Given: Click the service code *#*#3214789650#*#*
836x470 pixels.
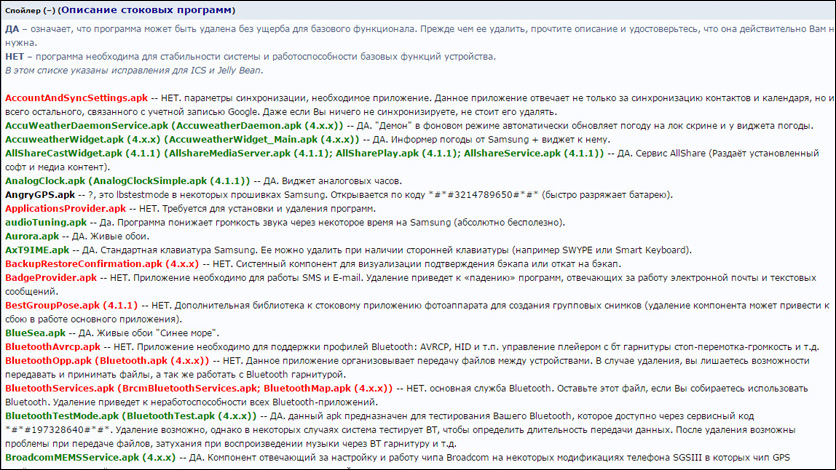Looking at the screenshot, I should pyautogui.click(x=484, y=195).
